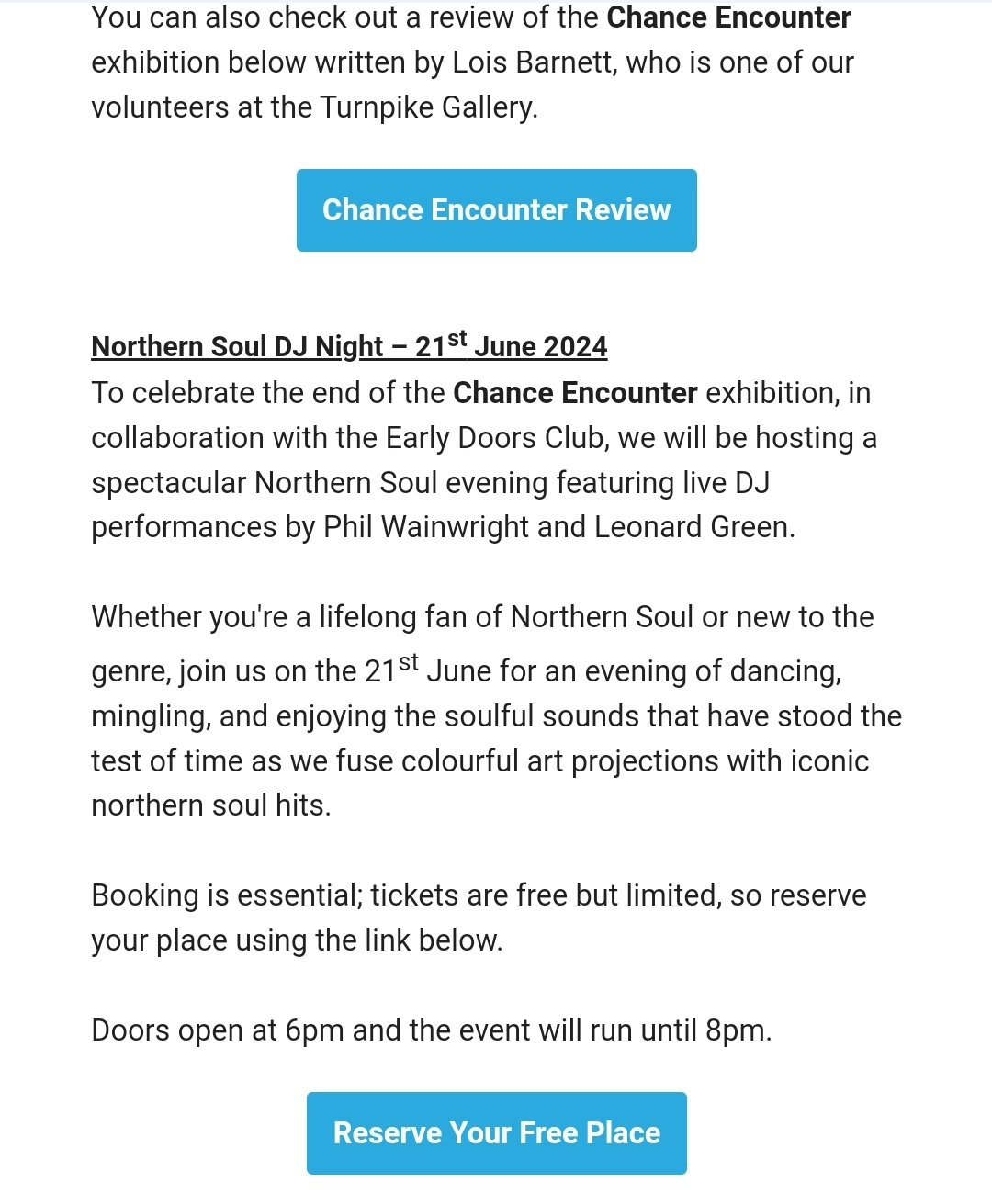
Task: Click bold Chance Encounter before 'exhibition, in'
Action: pos(575,393)
